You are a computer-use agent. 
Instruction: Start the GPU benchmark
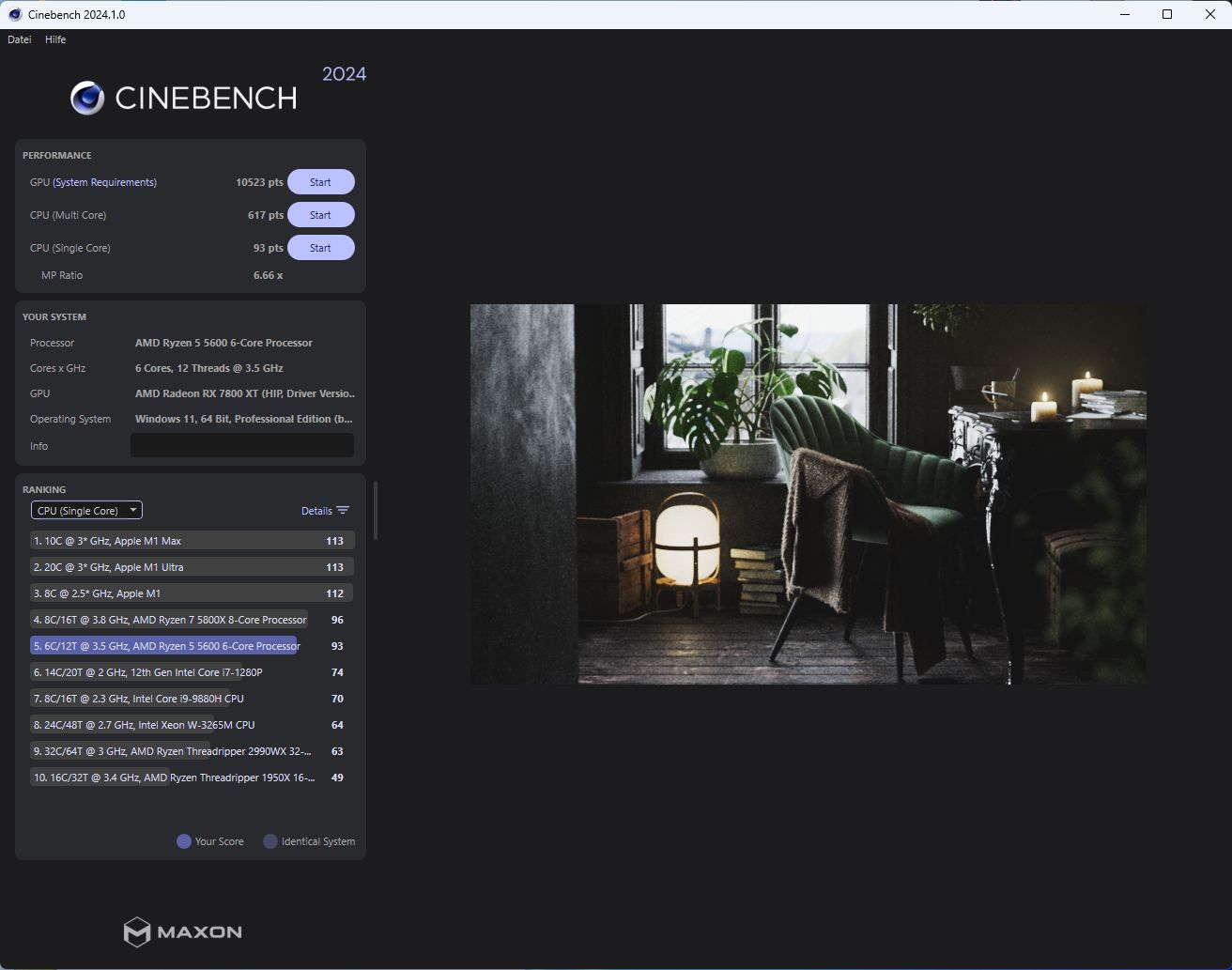click(x=321, y=182)
